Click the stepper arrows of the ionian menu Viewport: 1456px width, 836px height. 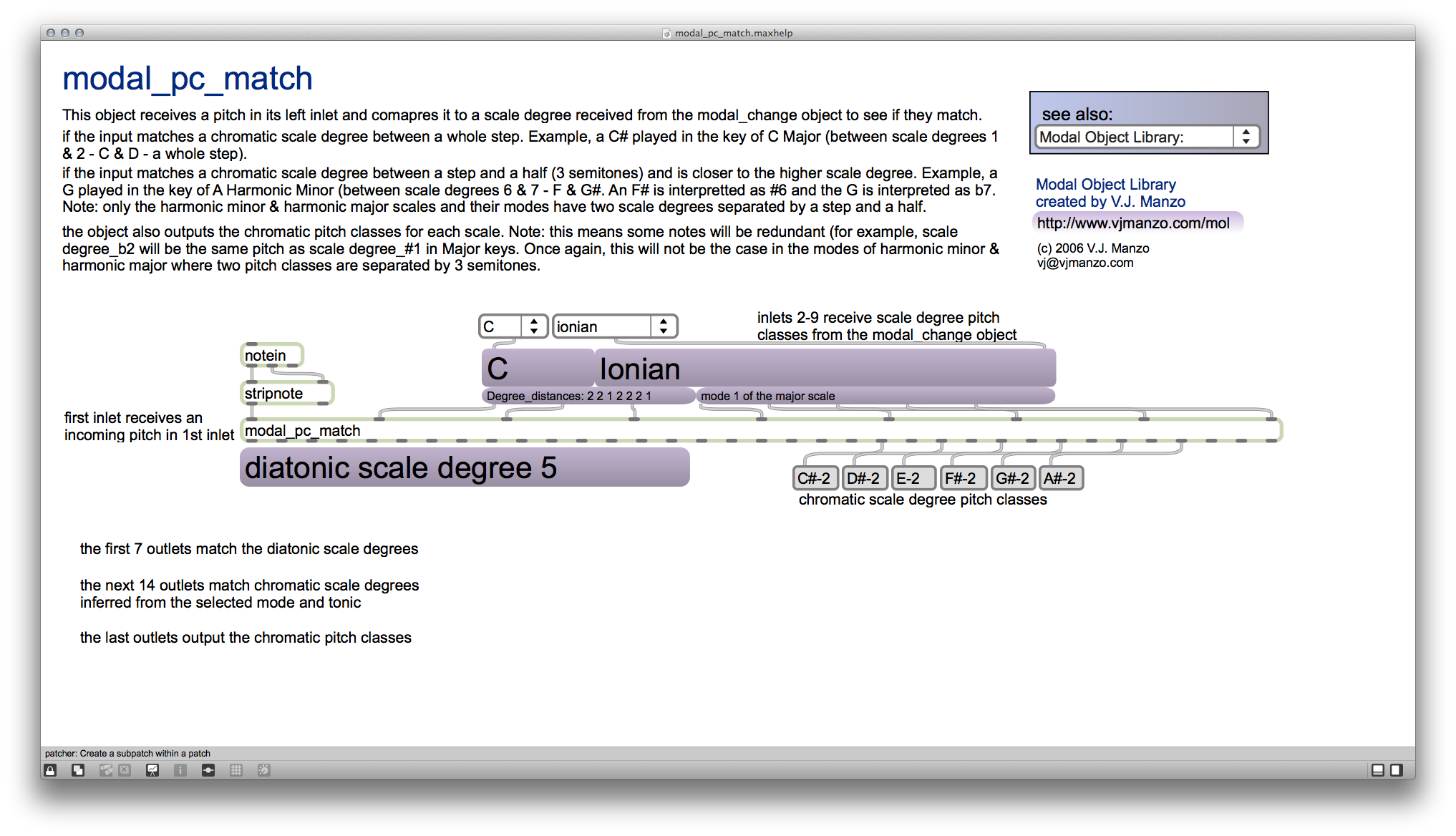(664, 326)
